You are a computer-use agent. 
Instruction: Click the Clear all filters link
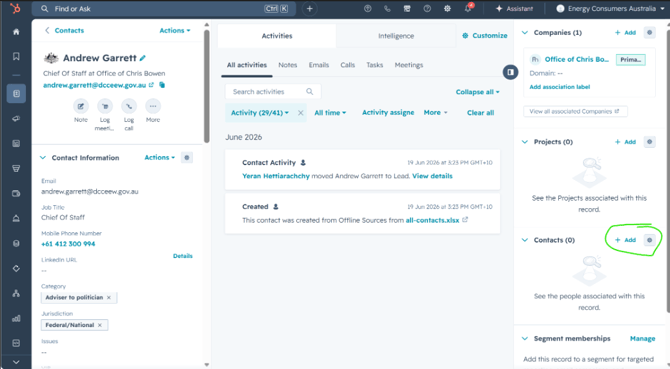click(480, 113)
